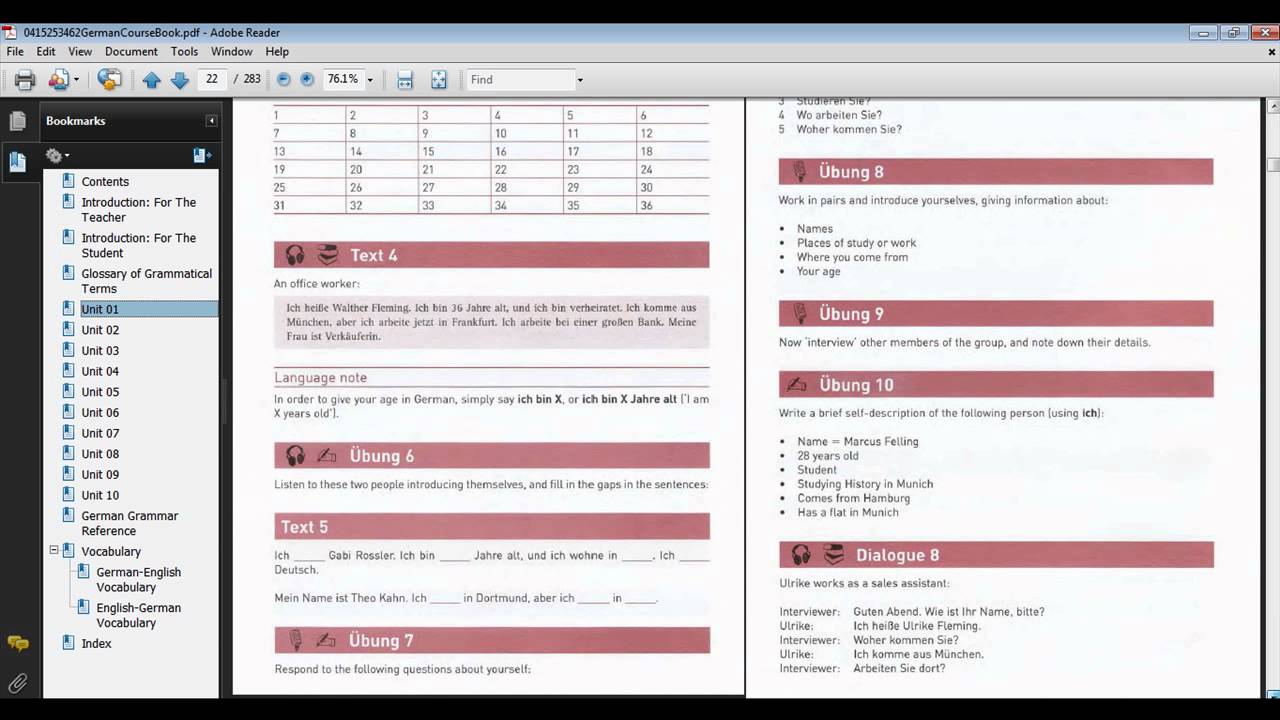
Task: Open Glossary of Grammatical Terms bookmark
Action: point(147,281)
